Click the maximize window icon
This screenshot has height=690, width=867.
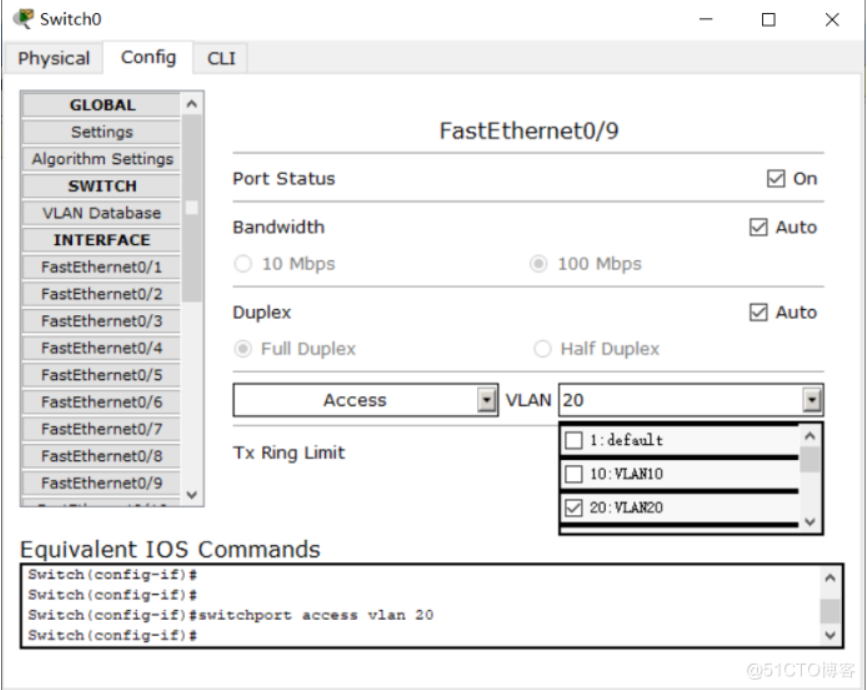point(769,19)
